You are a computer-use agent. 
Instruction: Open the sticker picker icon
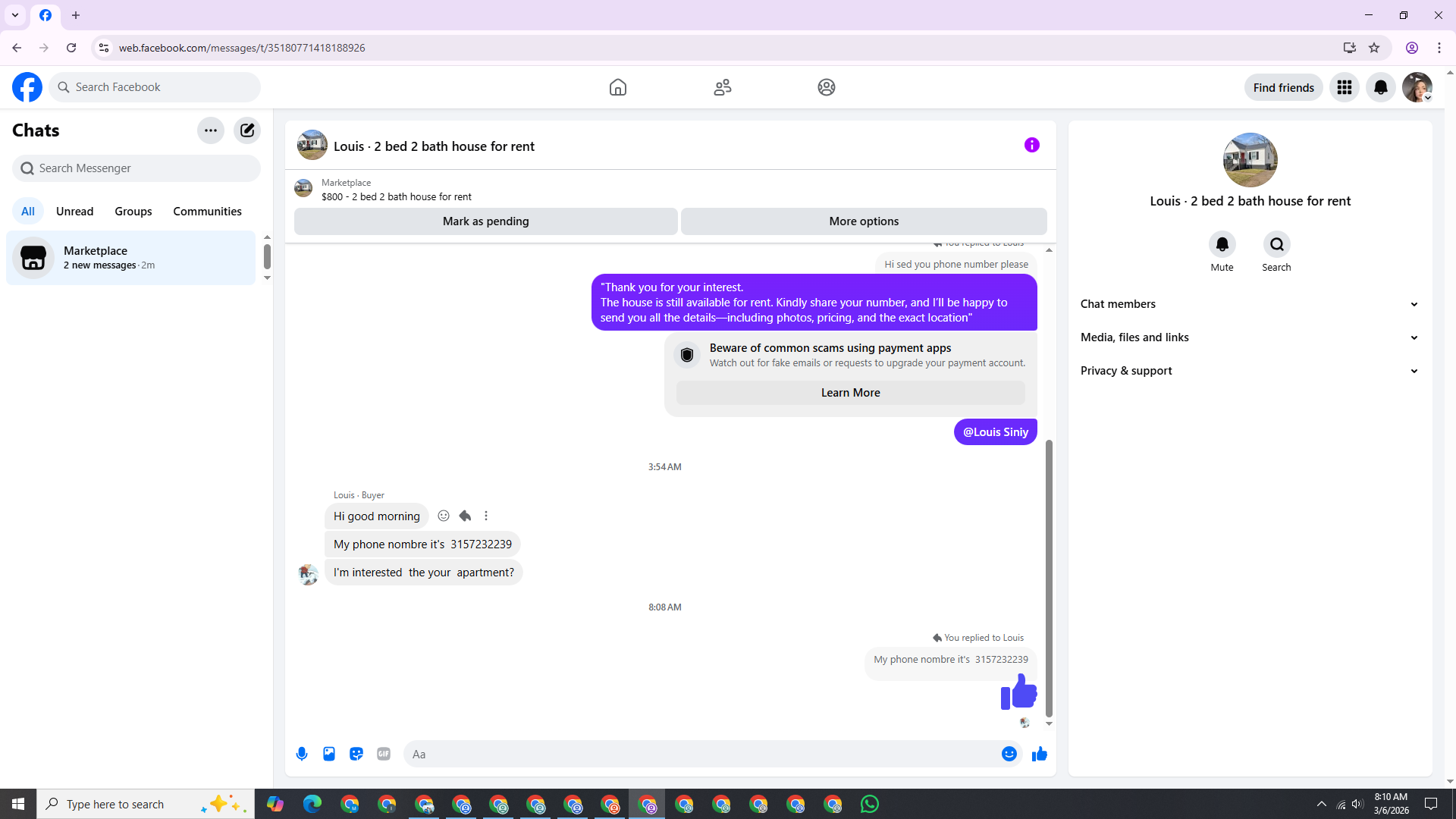[x=356, y=754]
